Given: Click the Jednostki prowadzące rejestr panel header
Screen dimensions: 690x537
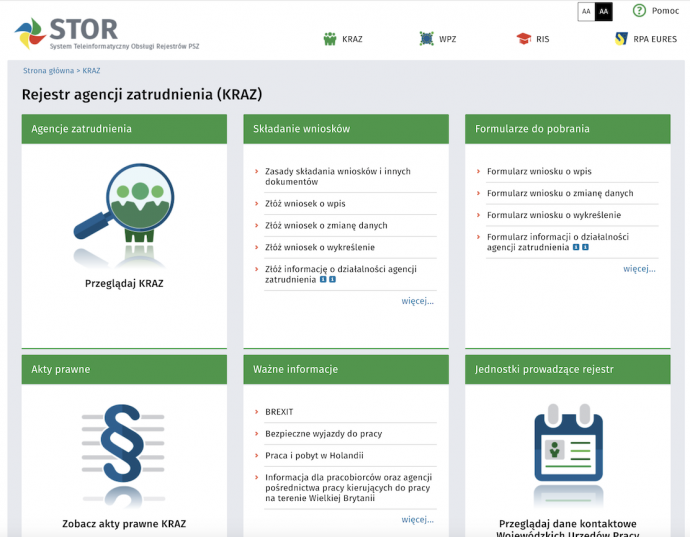Looking at the screenshot, I should (568, 370).
